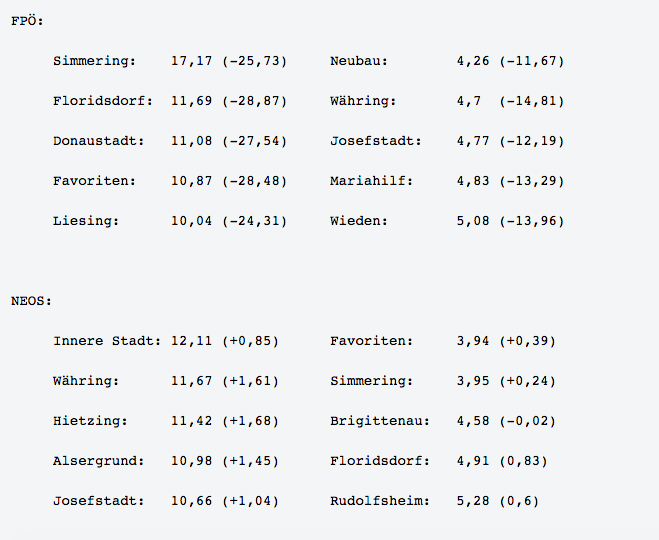The height and width of the screenshot is (540, 659).
Task: Click the Innere Stadt label
Action: pos(107,341)
